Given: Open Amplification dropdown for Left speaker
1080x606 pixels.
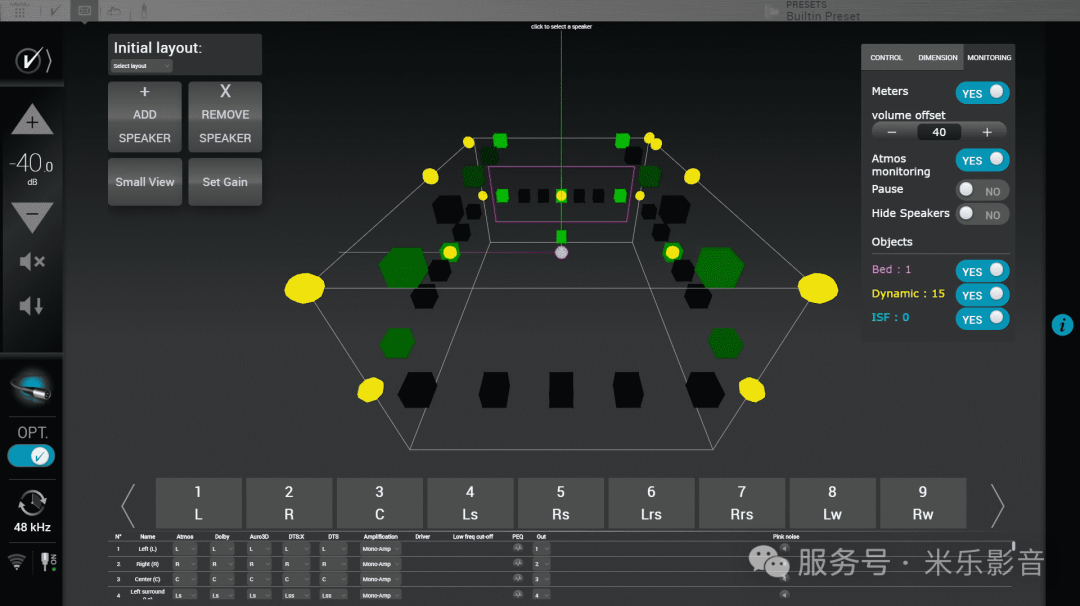Looking at the screenshot, I should 380,549.
